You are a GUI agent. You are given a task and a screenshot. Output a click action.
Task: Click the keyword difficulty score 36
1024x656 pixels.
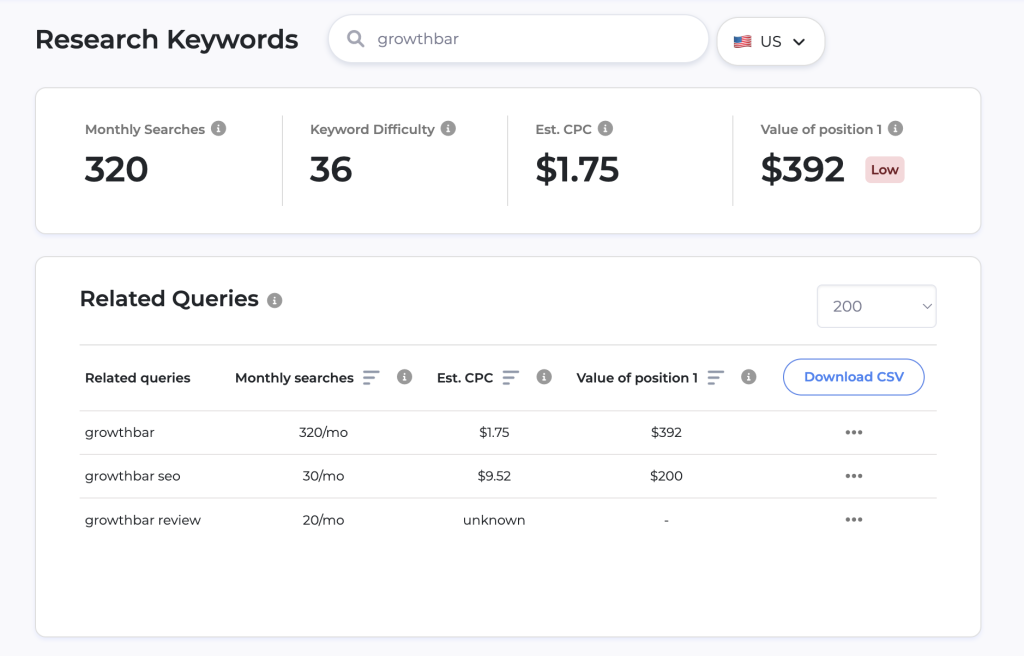pos(331,170)
